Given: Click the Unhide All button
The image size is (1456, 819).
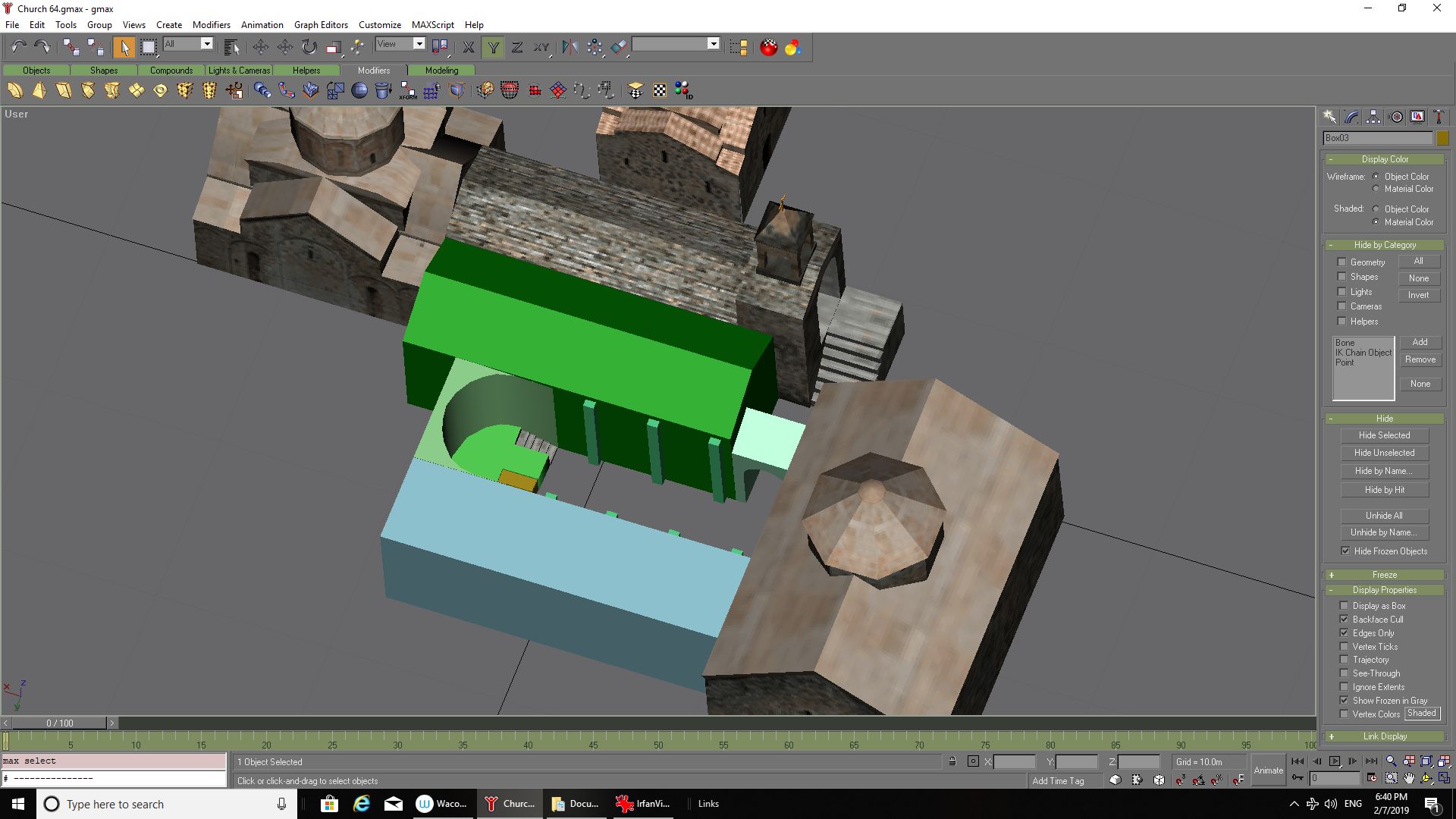Looking at the screenshot, I should click(x=1384, y=516).
